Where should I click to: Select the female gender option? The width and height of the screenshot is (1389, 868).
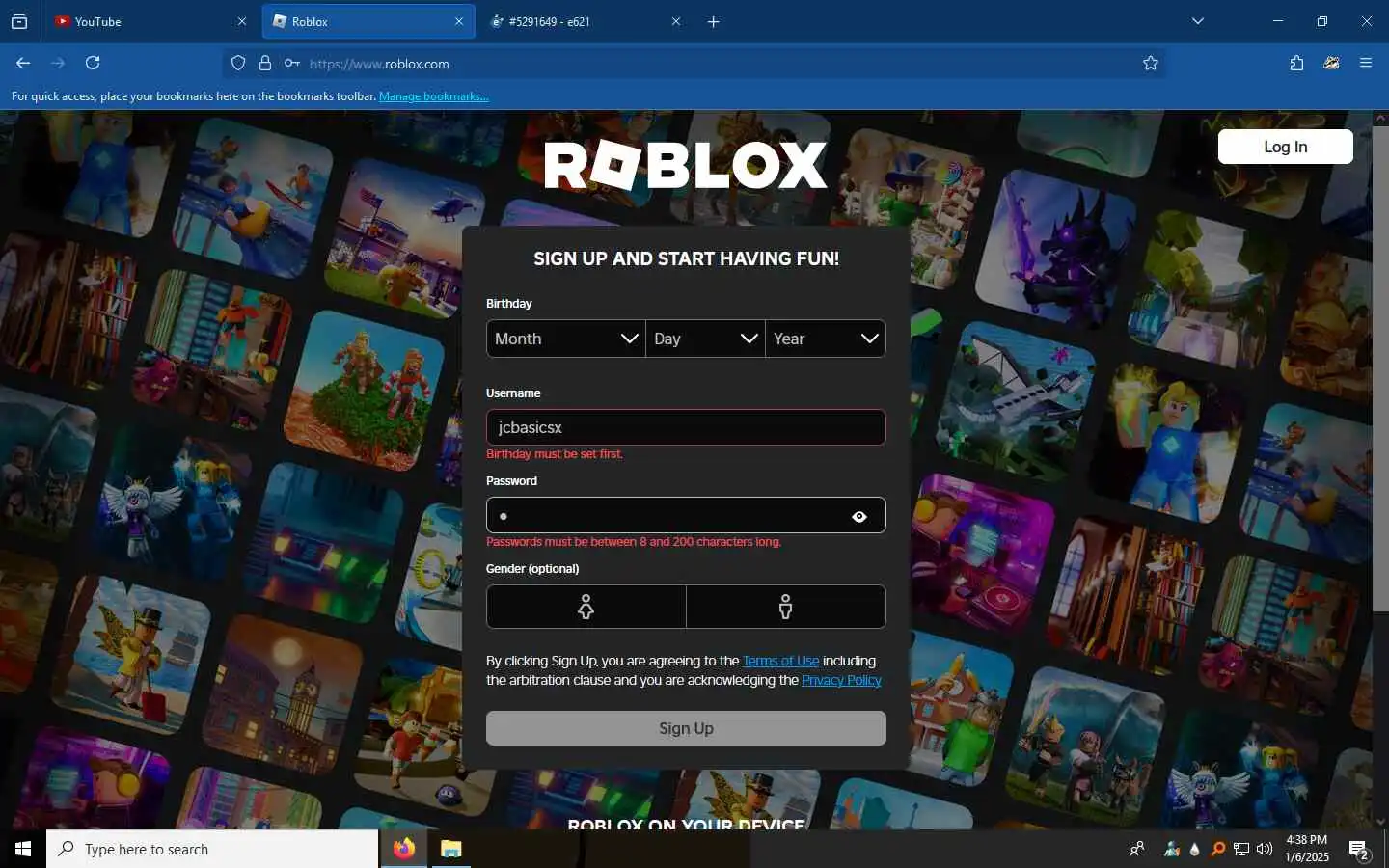586,607
